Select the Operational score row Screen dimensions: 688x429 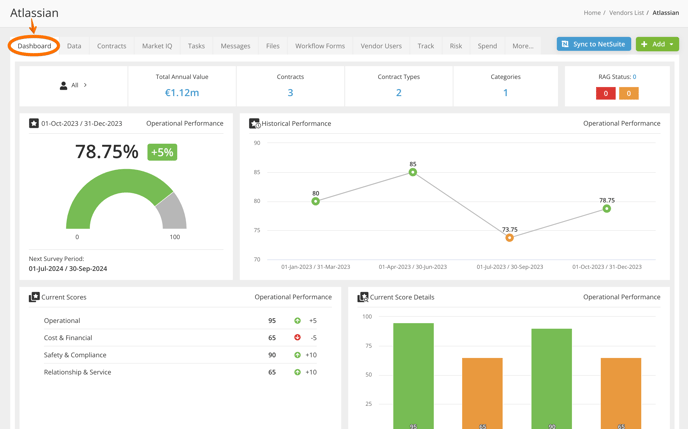(x=180, y=321)
